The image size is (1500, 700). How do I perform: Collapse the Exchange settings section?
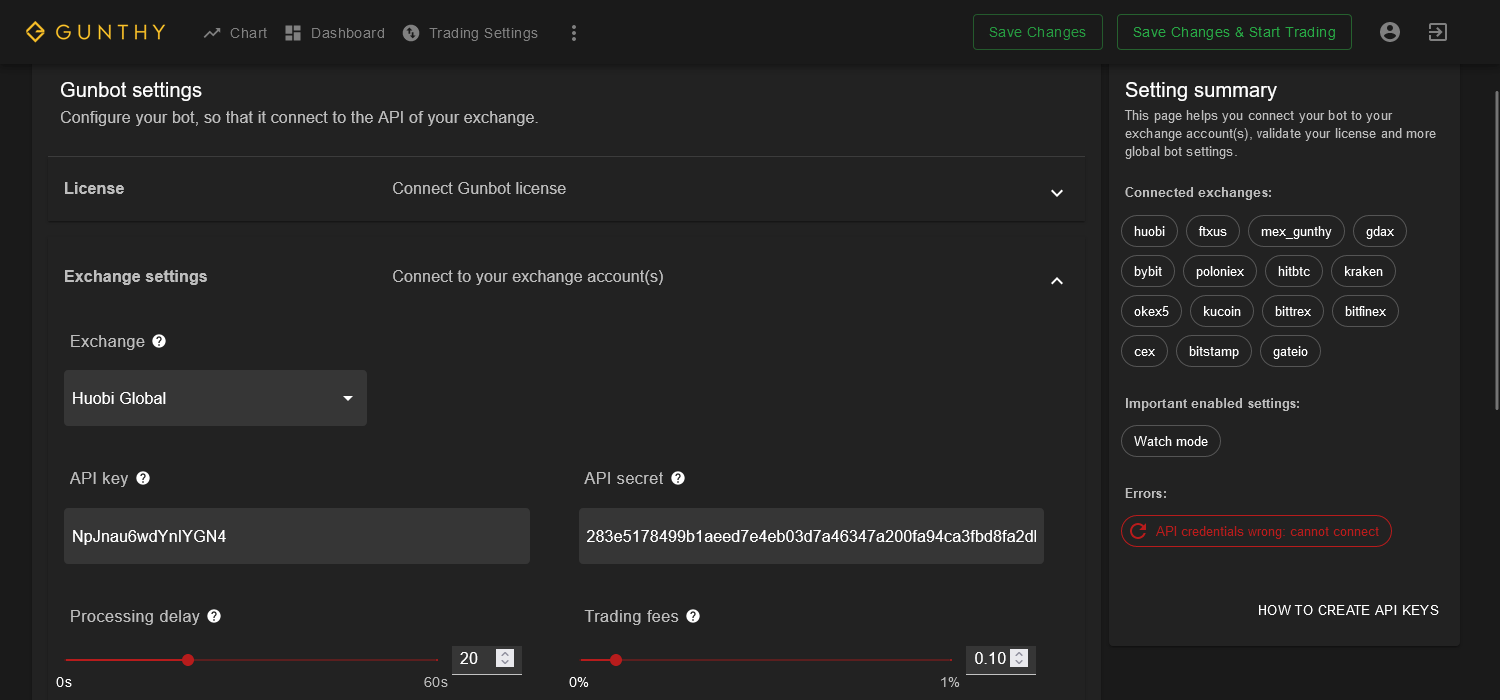tap(1057, 281)
